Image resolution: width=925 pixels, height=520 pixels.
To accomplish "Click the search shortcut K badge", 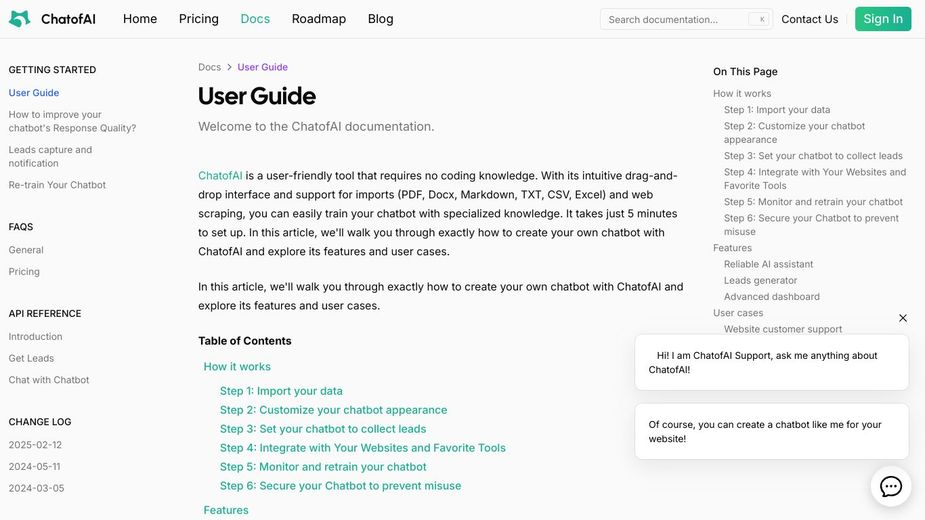I will coord(759,19).
